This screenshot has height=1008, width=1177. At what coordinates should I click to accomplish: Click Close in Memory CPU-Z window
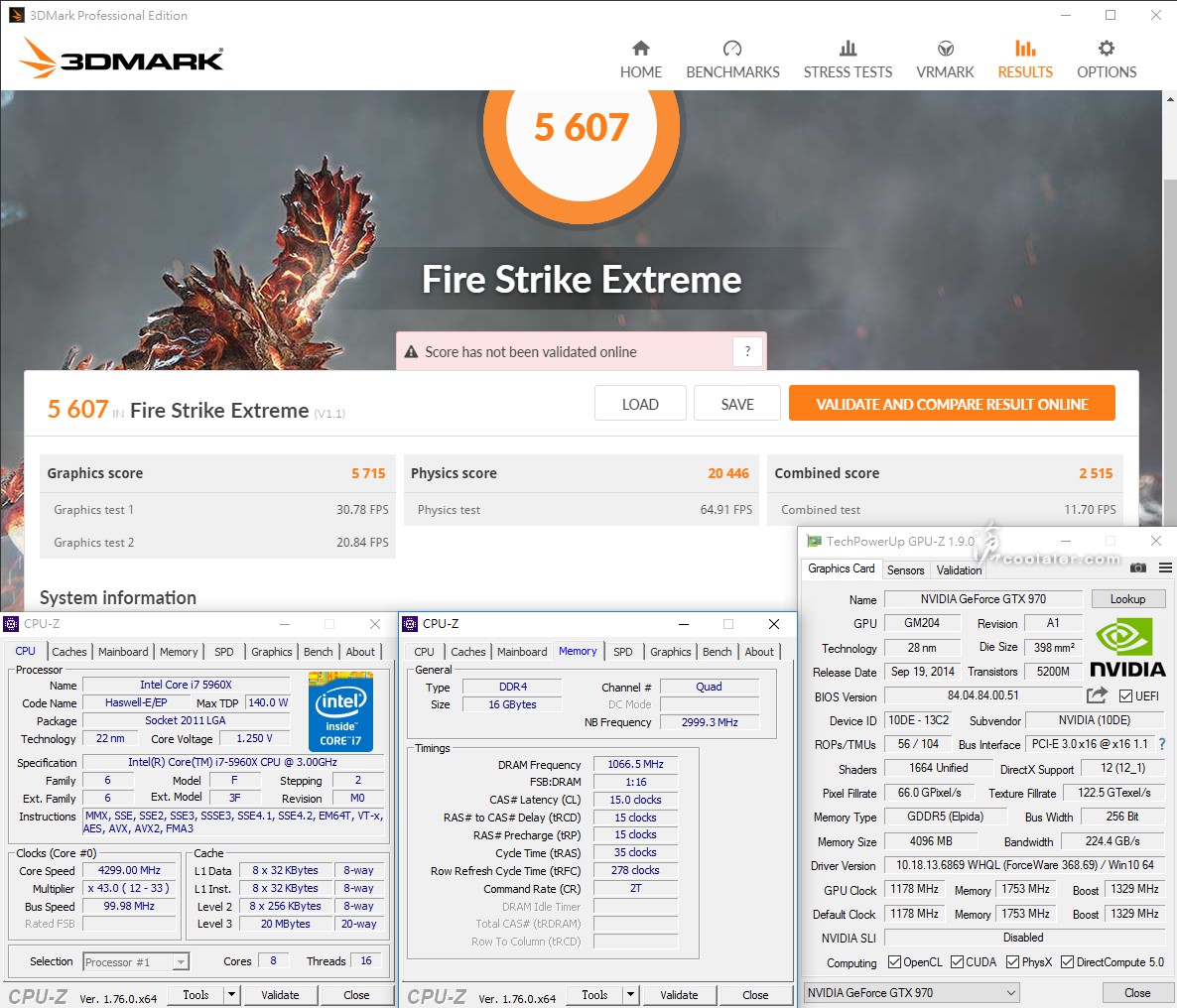[x=755, y=995]
